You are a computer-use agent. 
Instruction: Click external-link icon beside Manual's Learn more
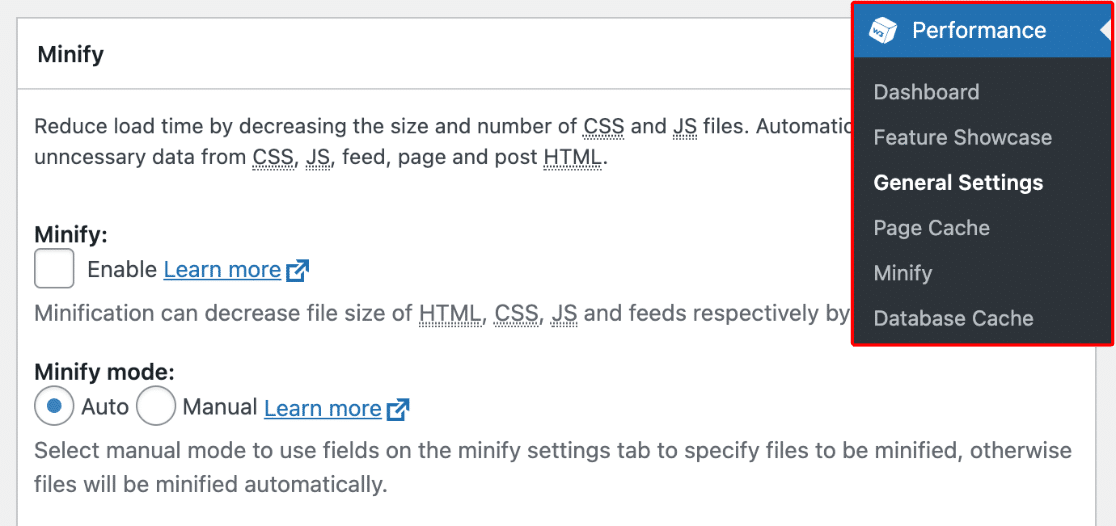(x=398, y=408)
